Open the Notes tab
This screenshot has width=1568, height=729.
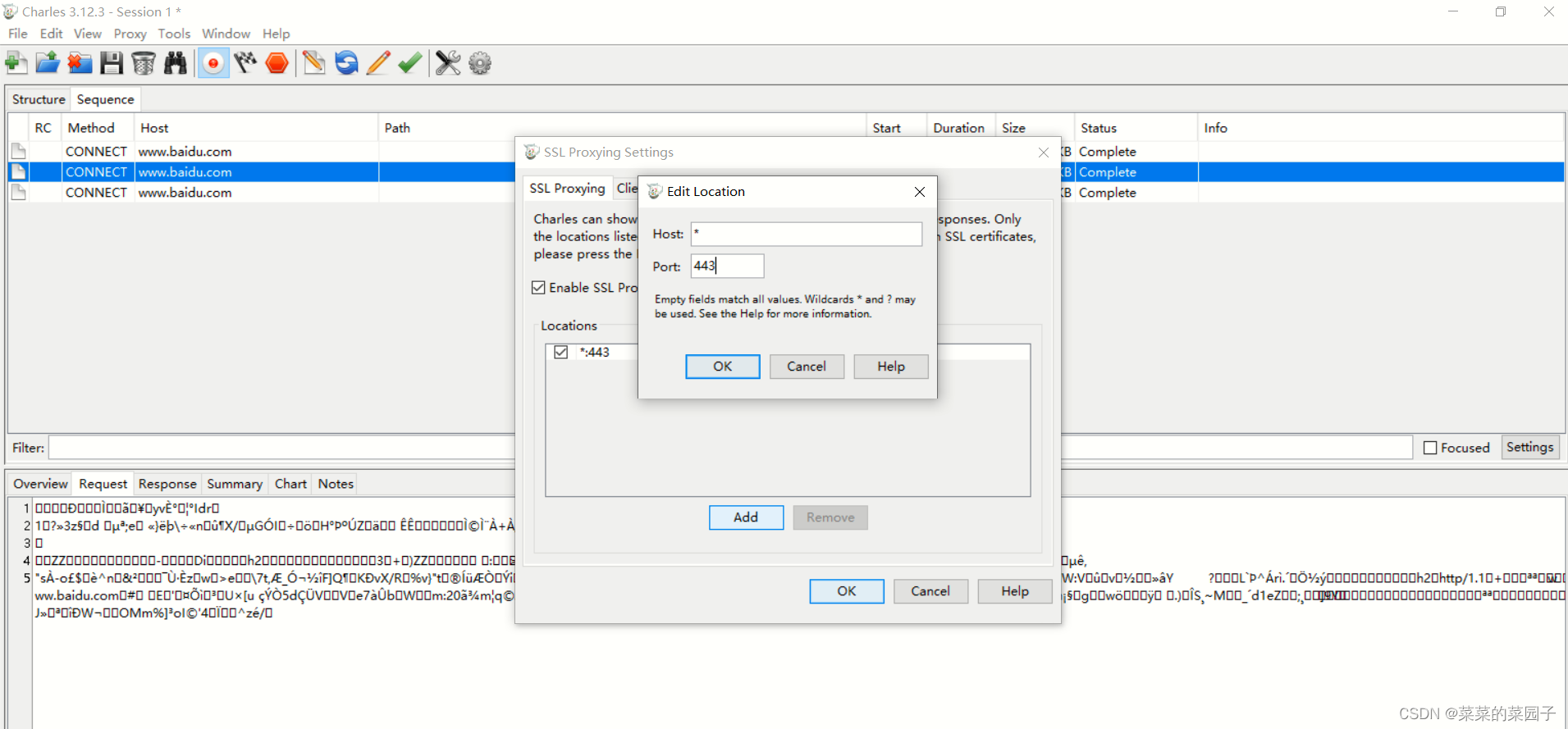[x=336, y=484]
